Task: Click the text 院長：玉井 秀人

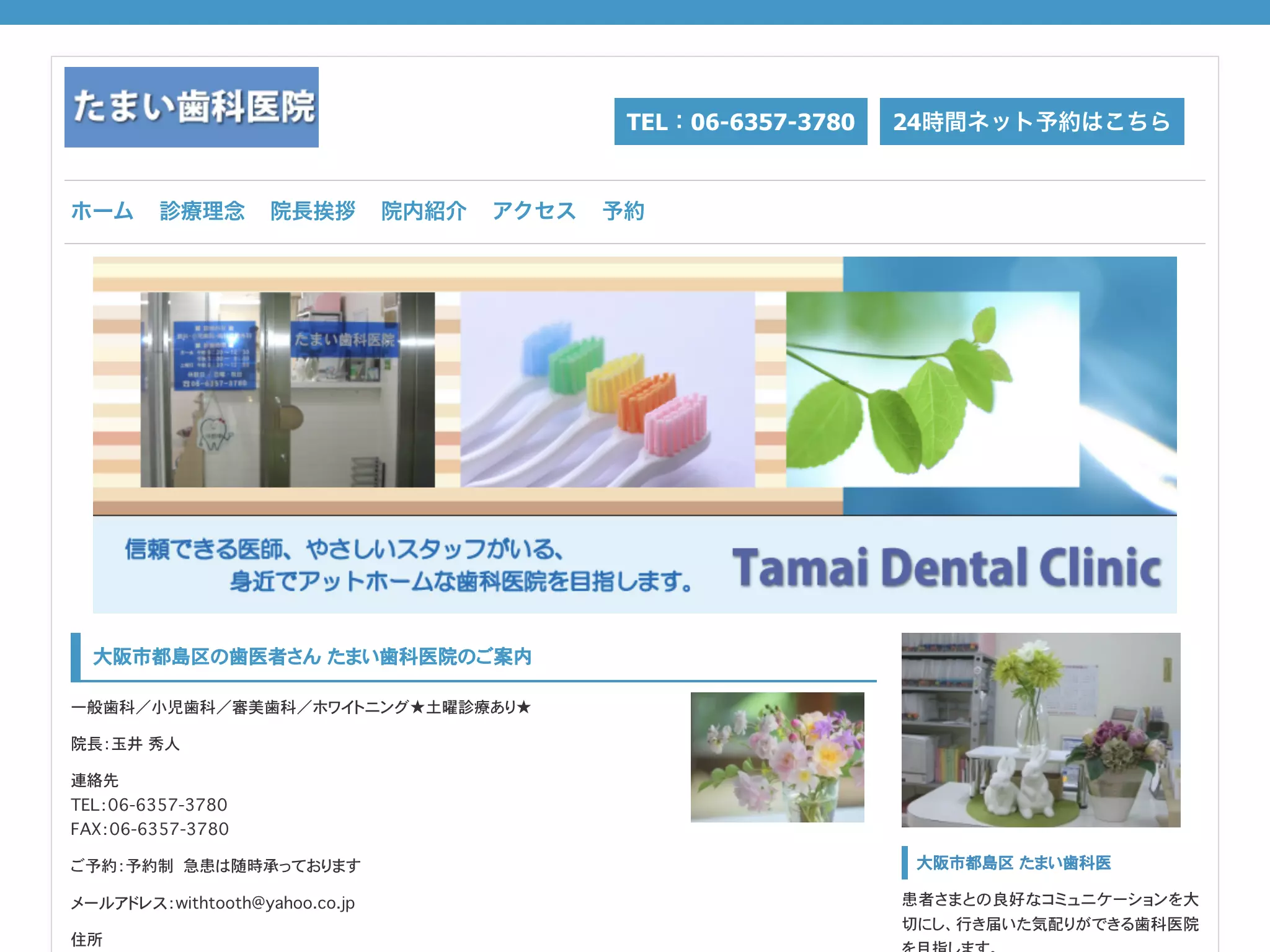Action: pos(125,744)
